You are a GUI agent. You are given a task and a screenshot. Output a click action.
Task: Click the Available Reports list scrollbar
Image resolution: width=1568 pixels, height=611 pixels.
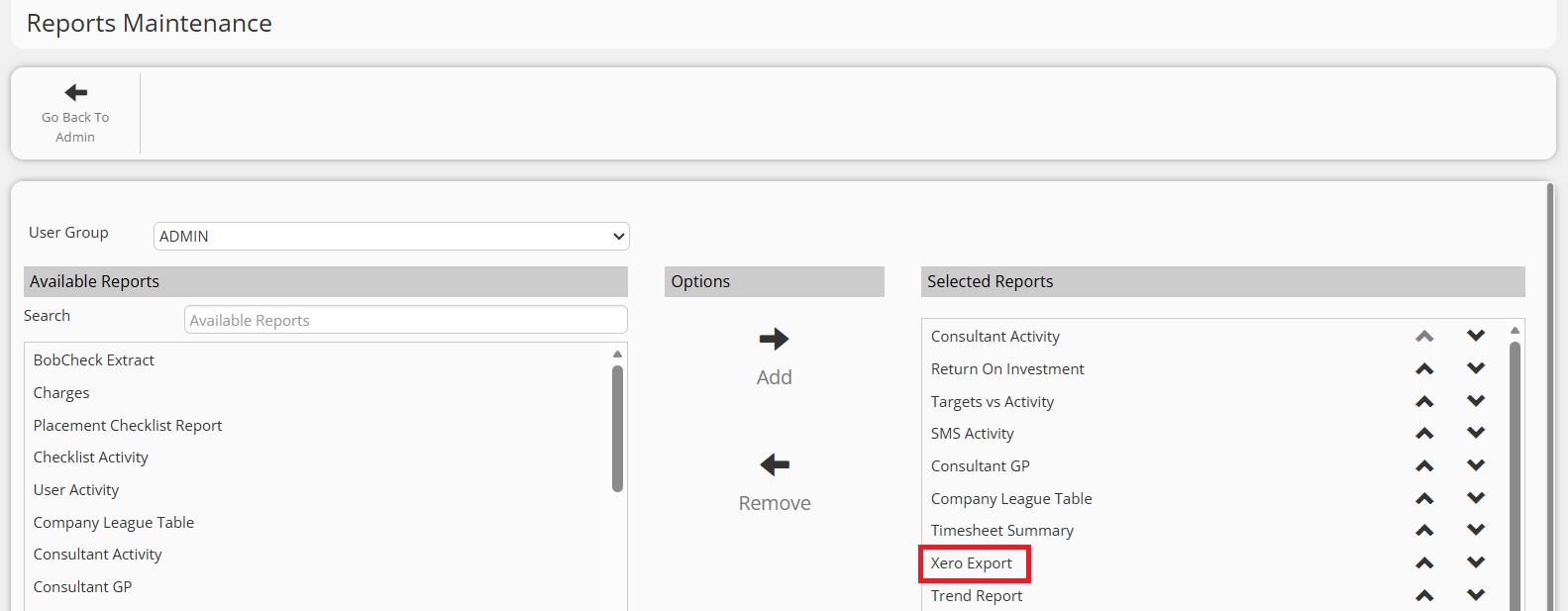(617, 429)
